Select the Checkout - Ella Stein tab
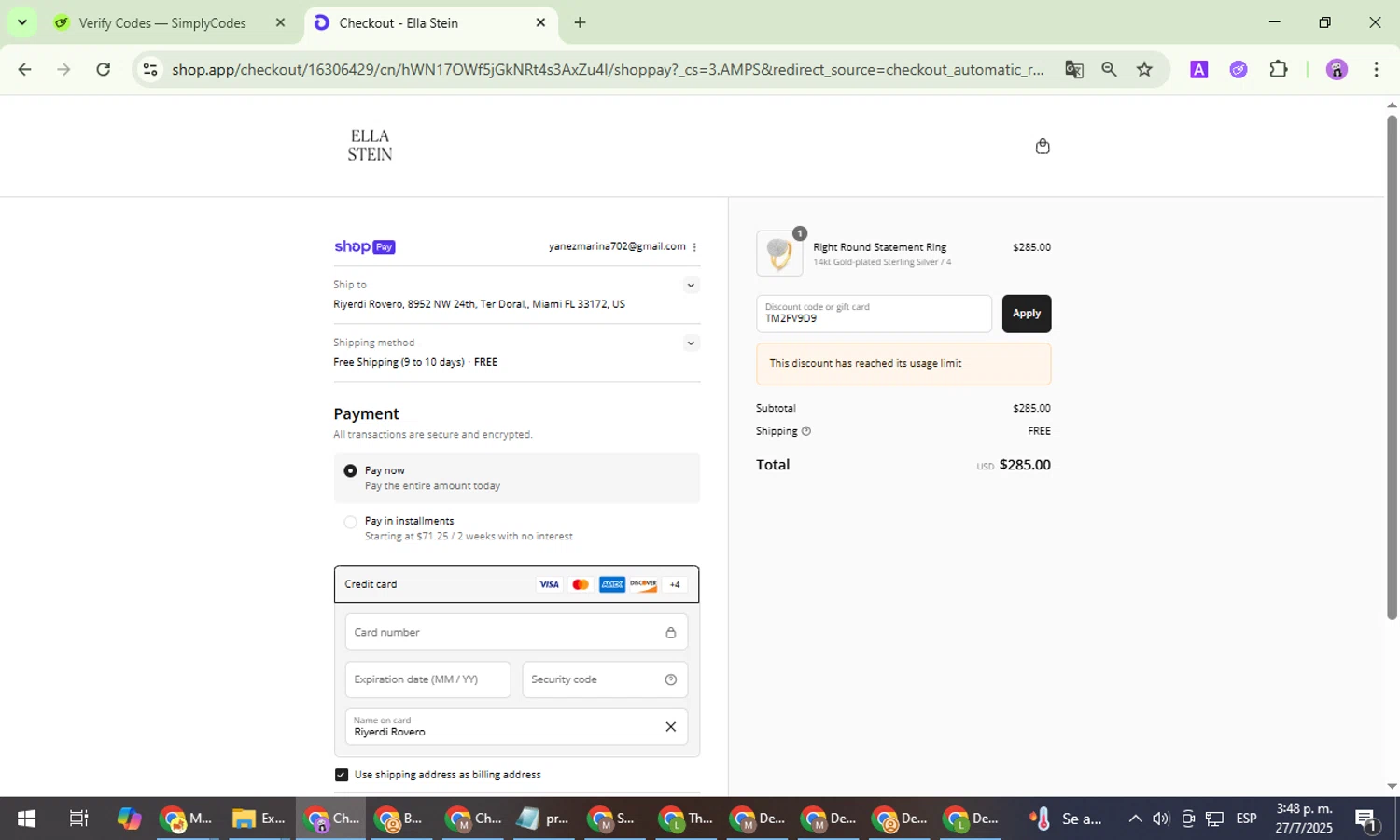1400x840 pixels. pos(399,23)
